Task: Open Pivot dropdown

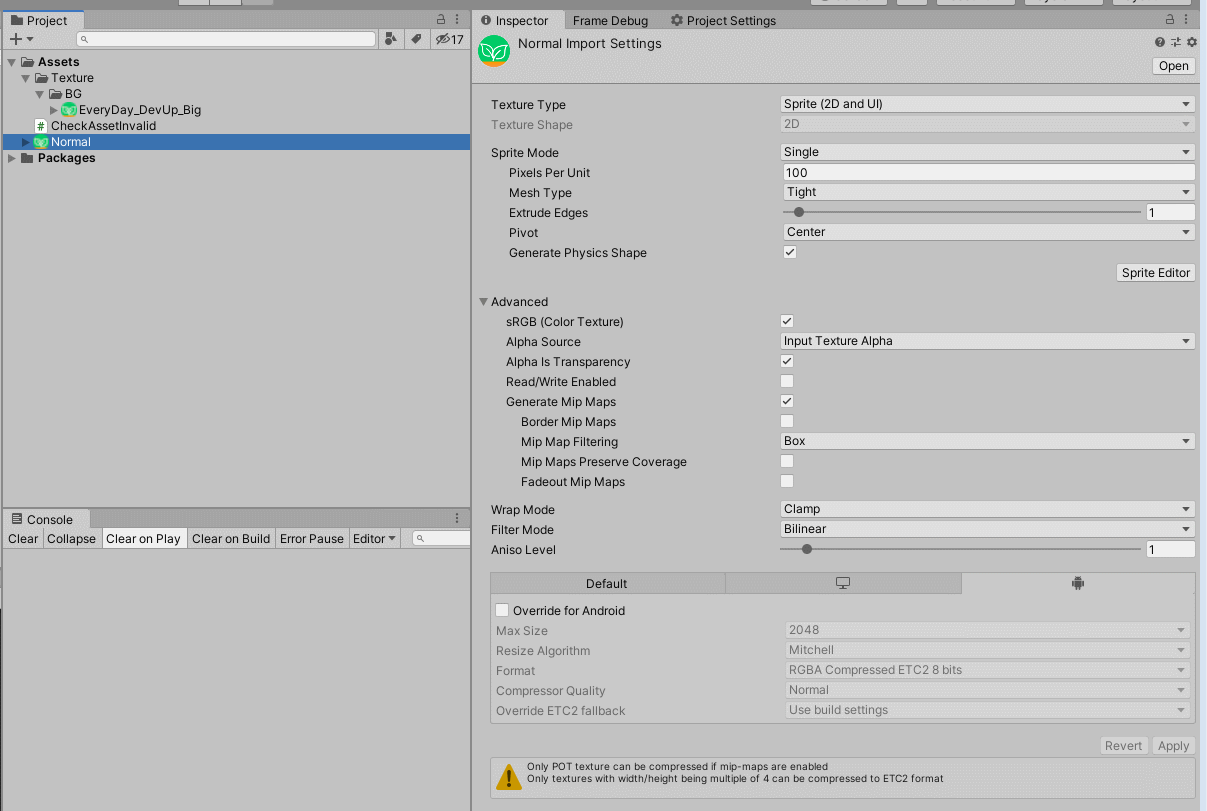Action: 989,232
